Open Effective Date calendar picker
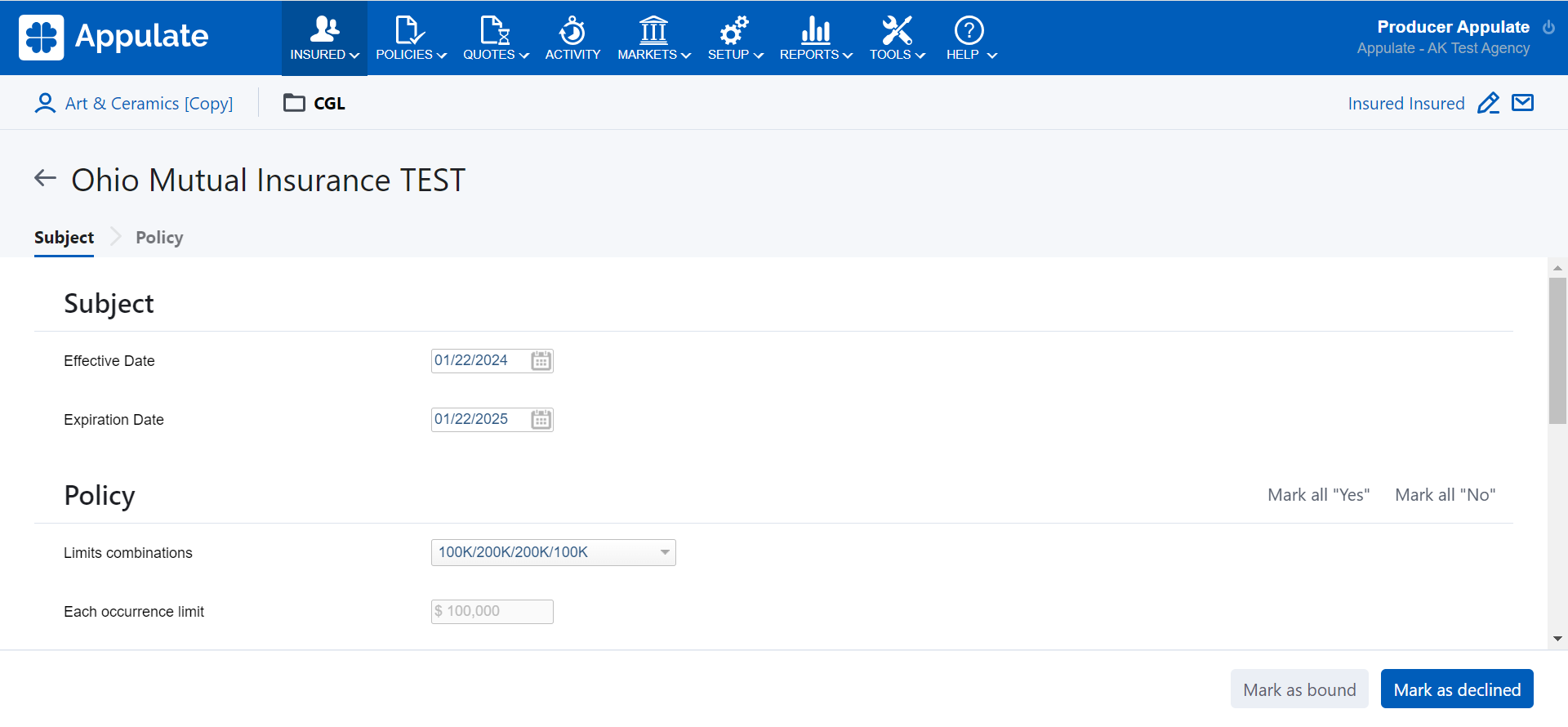 coord(541,361)
